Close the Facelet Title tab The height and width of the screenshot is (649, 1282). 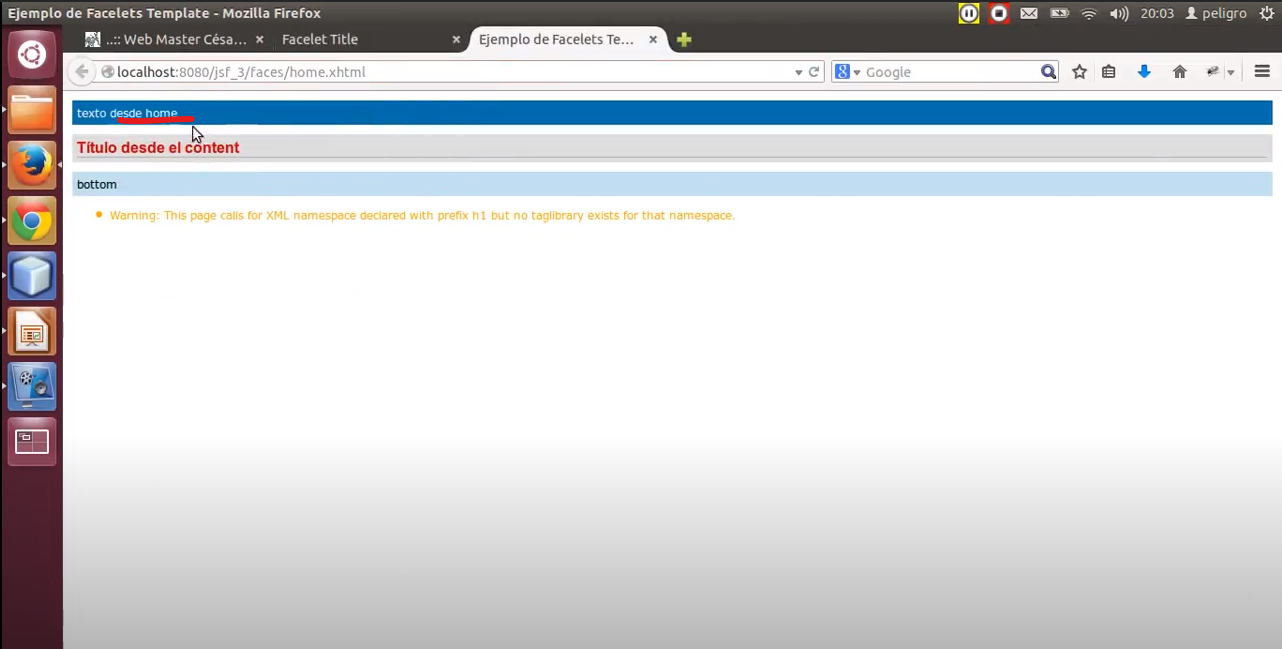pyautogui.click(x=456, y=40)
